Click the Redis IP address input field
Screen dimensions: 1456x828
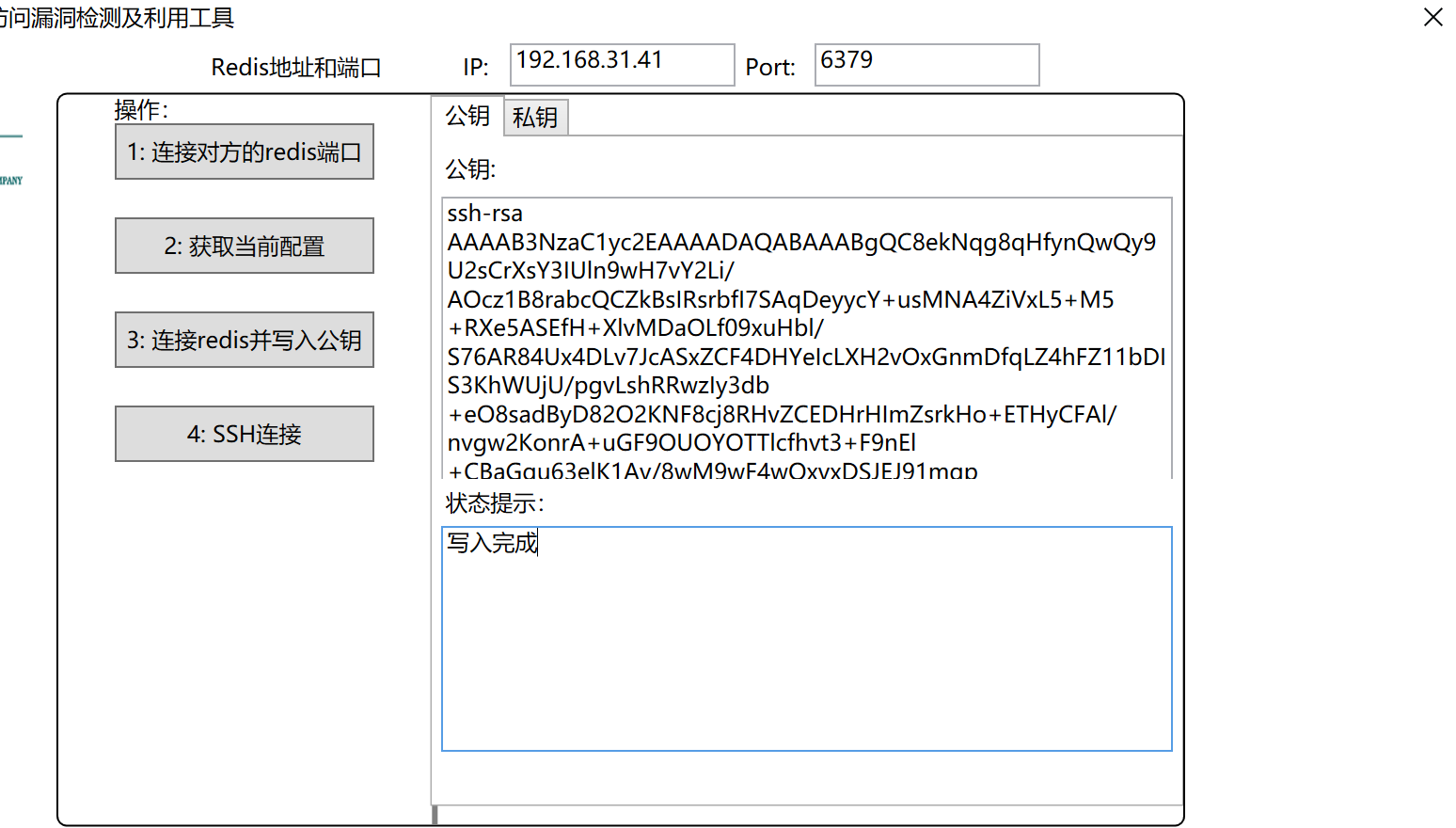[x=623, y=65]
